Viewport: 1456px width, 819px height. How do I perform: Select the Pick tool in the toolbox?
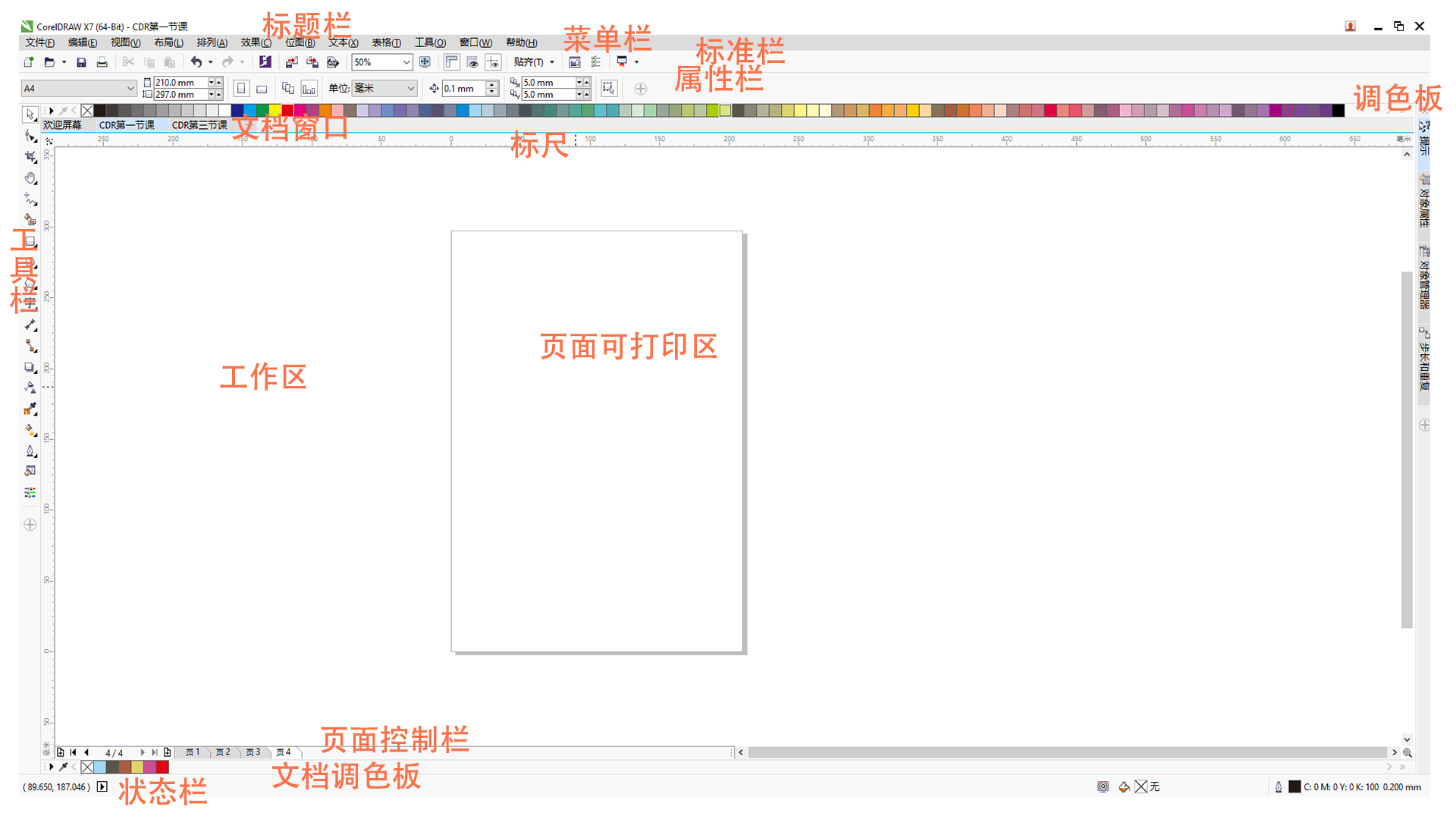[30, 115]
